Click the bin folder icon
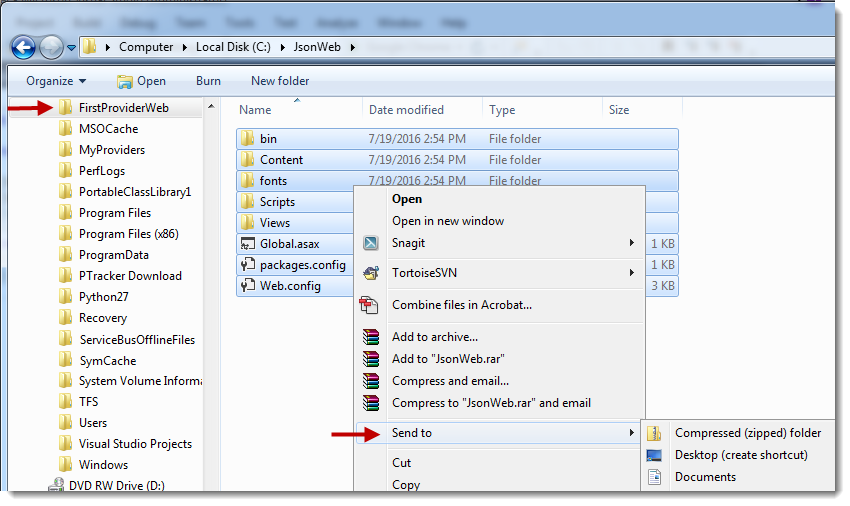The width and height of the screenshot is (850, 506). point(247,139)
